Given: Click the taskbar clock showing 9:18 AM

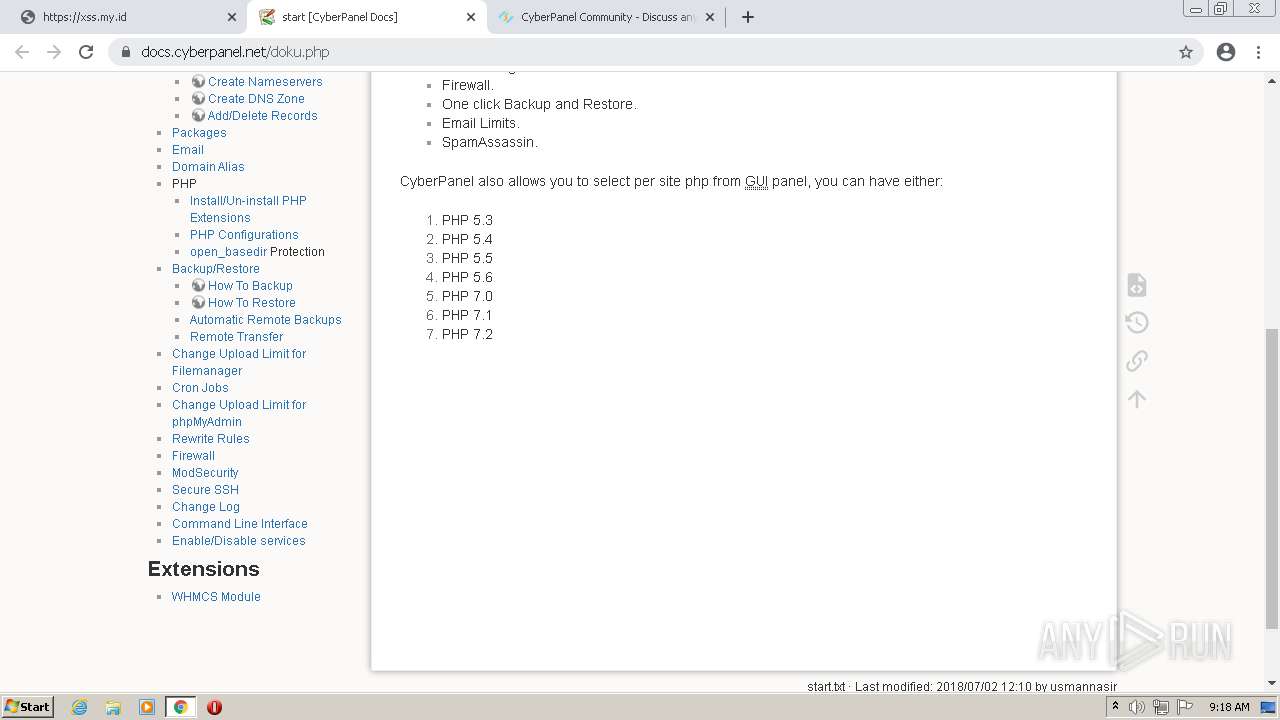Looking at the screenshot, I should (x=1229, y=707).
